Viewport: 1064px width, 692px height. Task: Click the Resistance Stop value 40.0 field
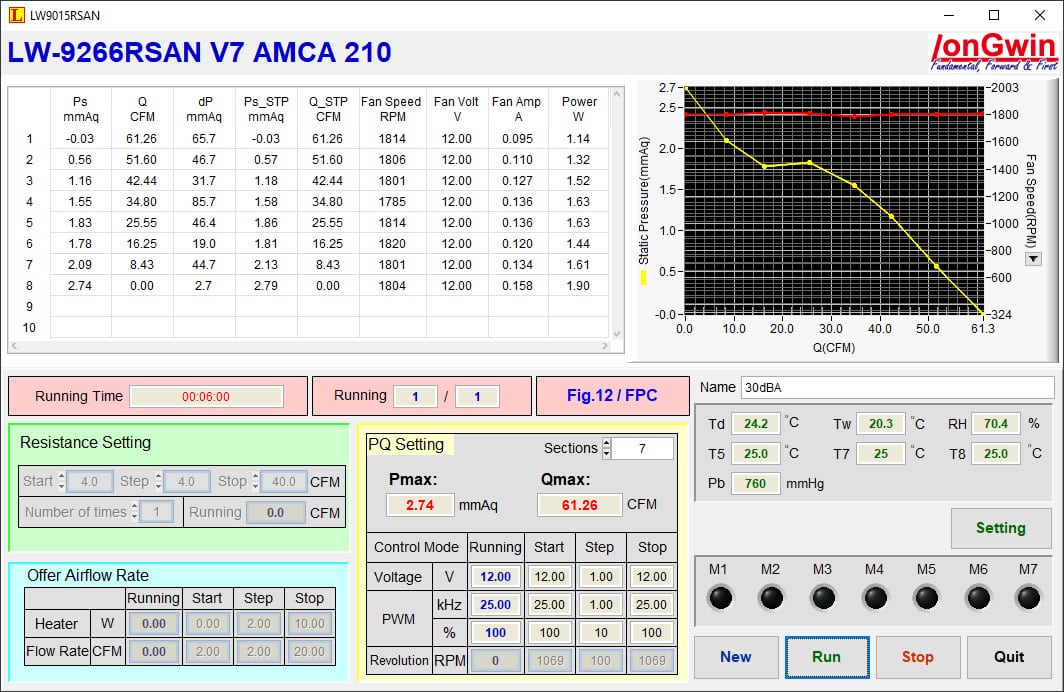284,482
